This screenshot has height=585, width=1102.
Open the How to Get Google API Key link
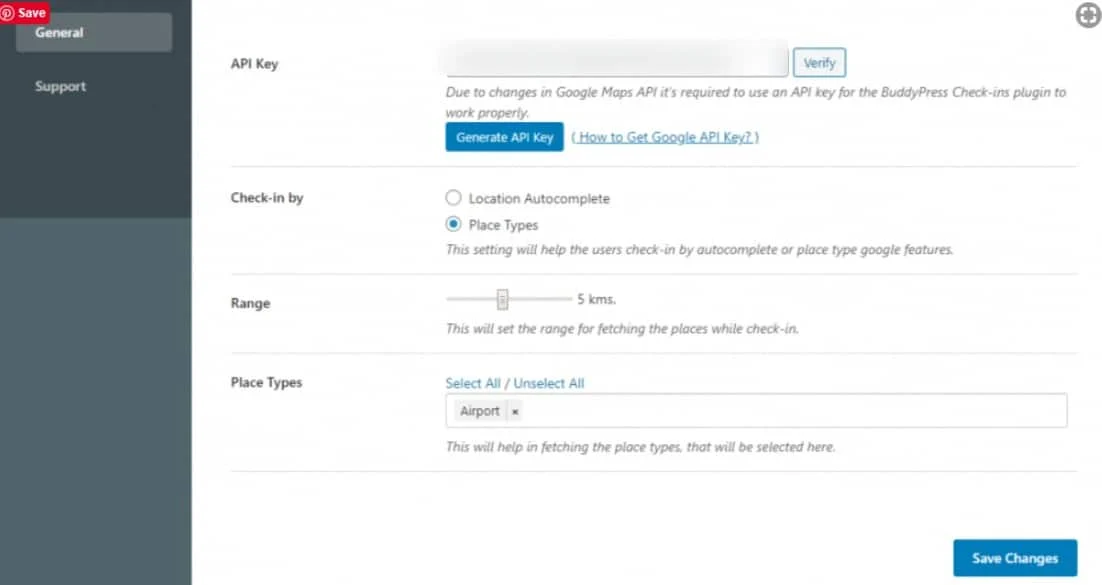pos(665,137)
